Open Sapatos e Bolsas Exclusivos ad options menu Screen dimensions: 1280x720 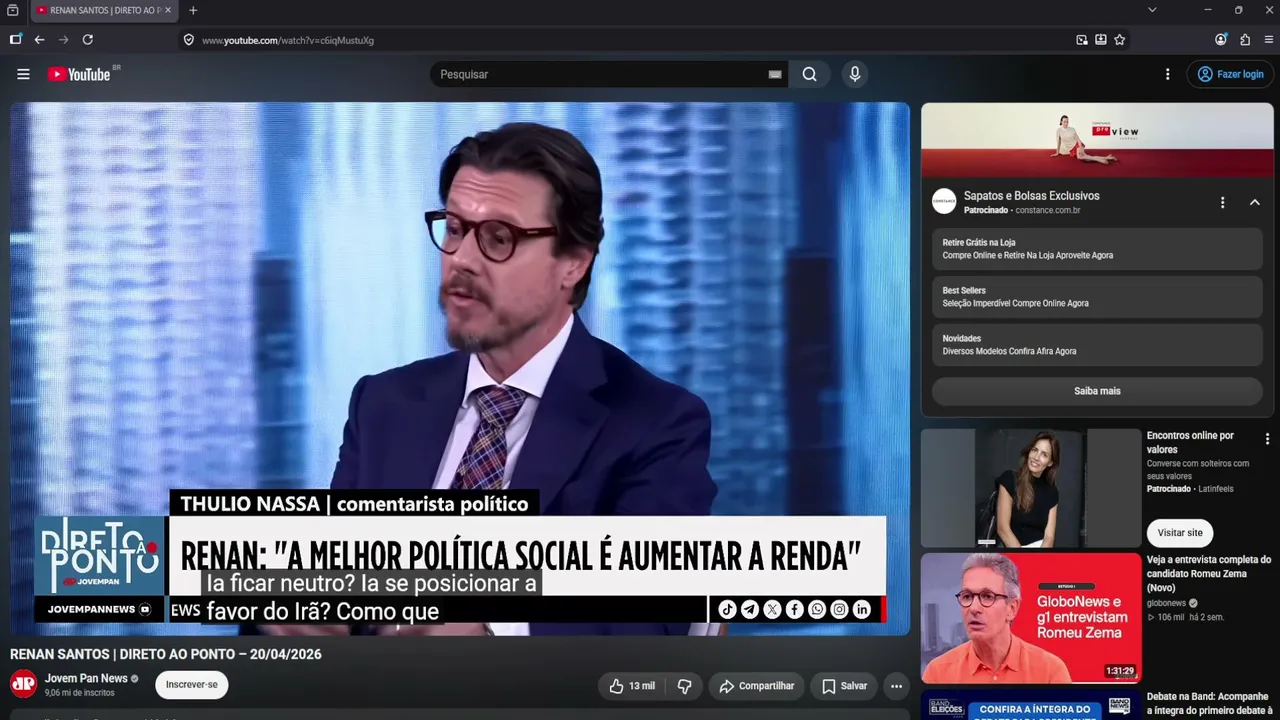[x=1222, y=203]
